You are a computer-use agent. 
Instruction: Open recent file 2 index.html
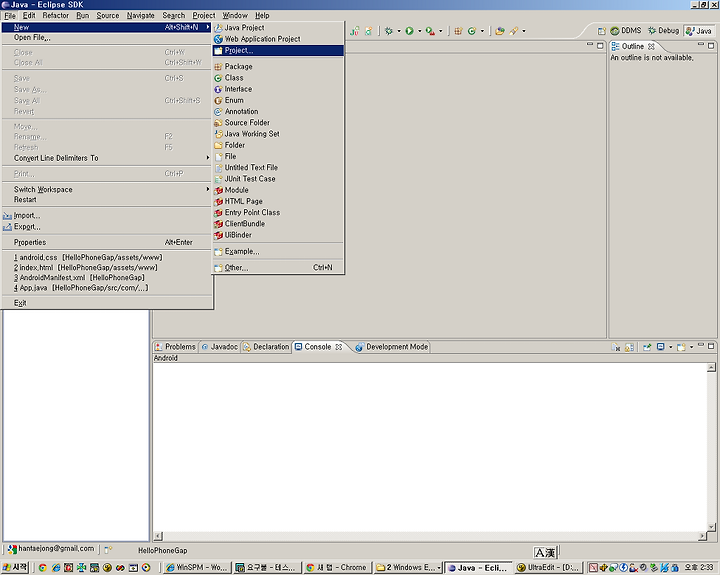tap(107, 268)
